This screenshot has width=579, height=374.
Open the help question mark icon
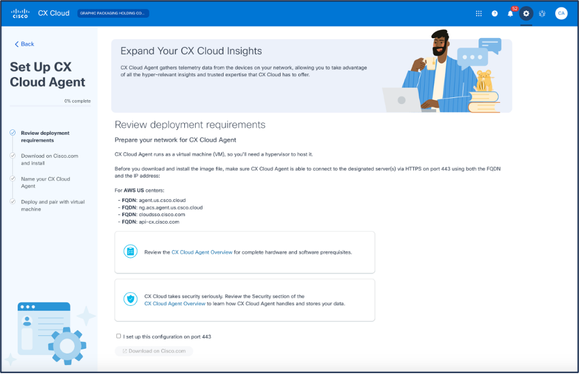(494, 14)
